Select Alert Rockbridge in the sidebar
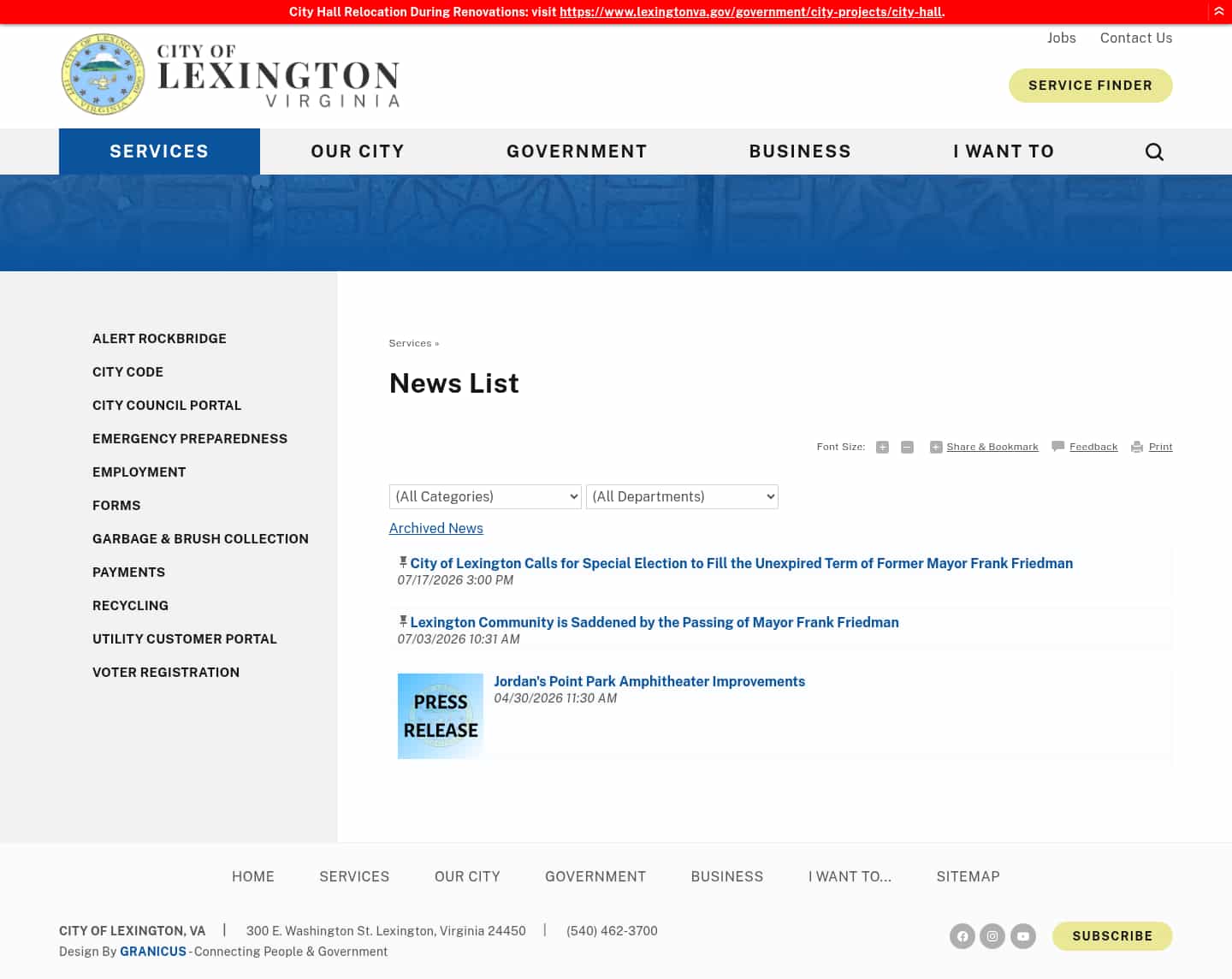 point(159,339)
